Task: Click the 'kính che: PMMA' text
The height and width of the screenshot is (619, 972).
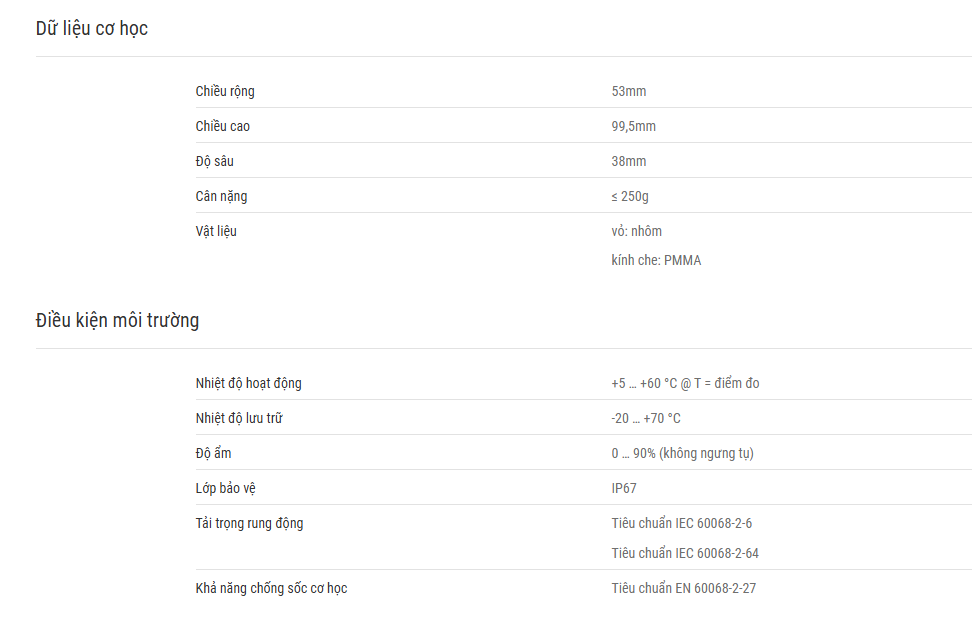Action: (656, 260)
